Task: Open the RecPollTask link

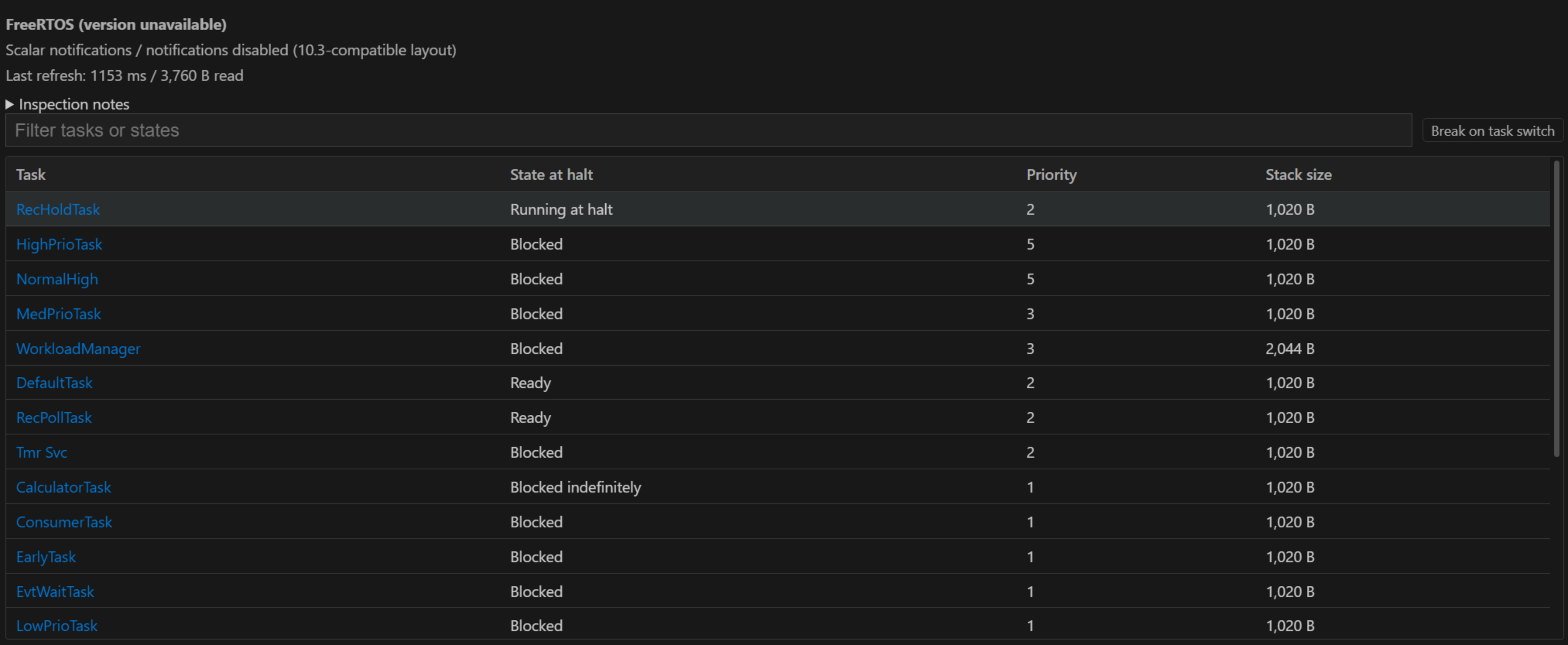Action: tap(53, 417)
